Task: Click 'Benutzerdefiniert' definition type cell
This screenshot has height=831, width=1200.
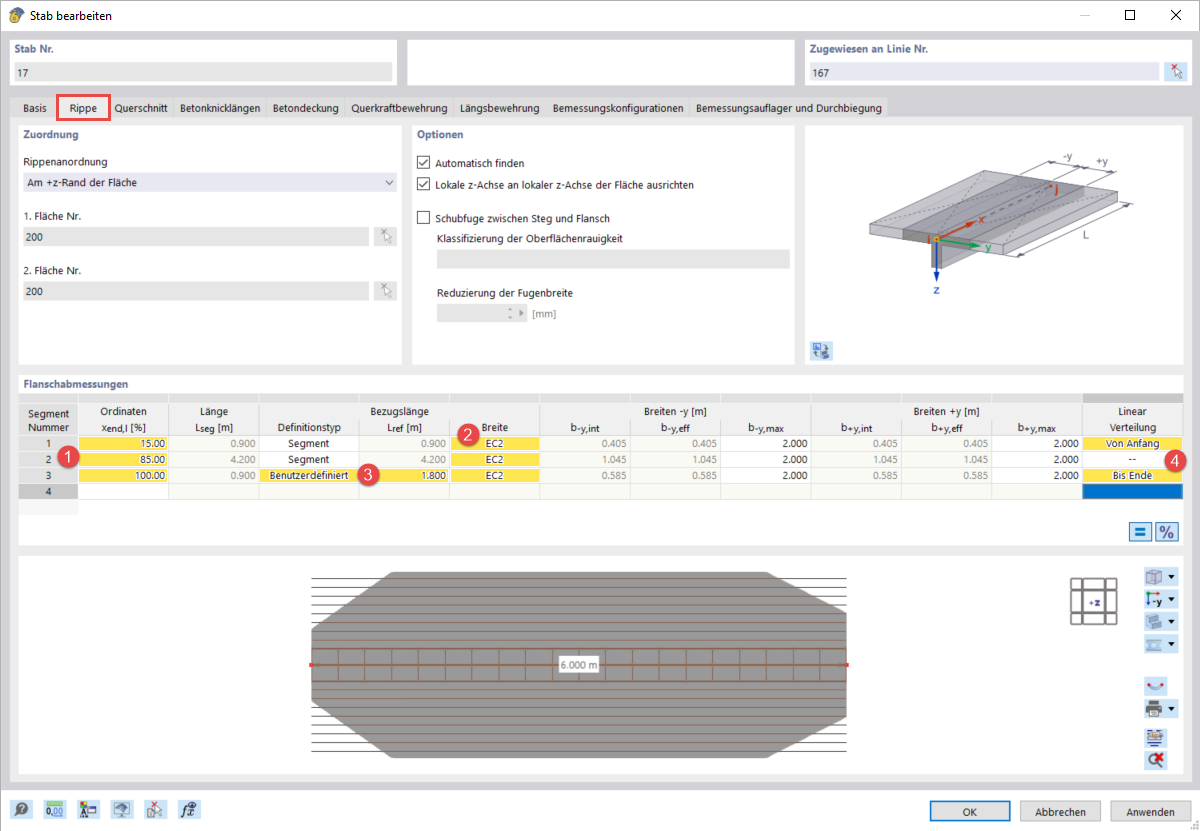Action: pos(309,476)
